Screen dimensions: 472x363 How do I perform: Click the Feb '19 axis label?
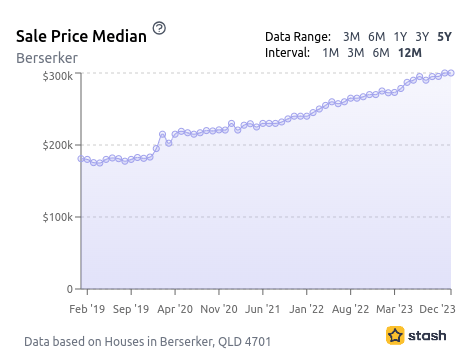(87, 309)
